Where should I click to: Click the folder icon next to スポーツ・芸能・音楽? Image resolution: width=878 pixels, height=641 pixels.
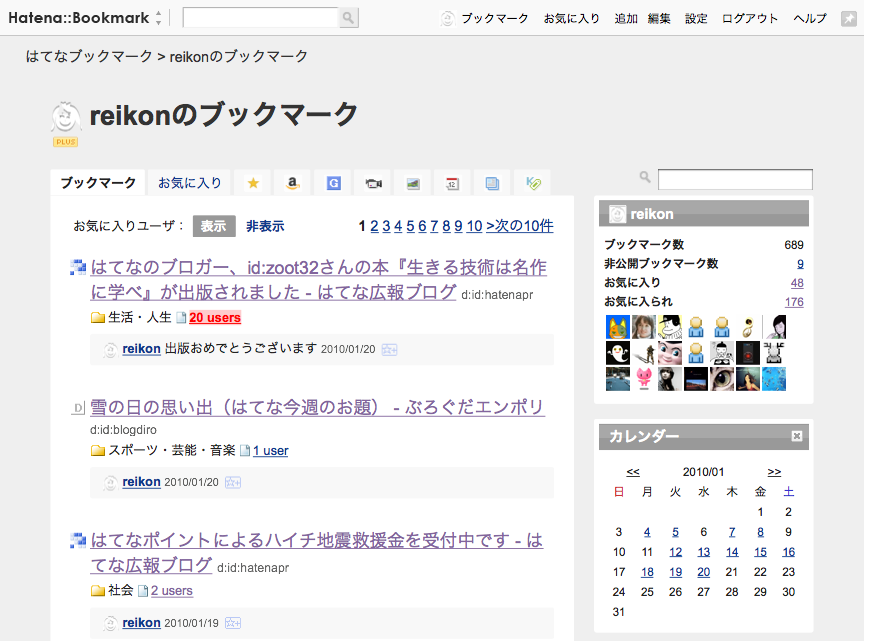98,451
